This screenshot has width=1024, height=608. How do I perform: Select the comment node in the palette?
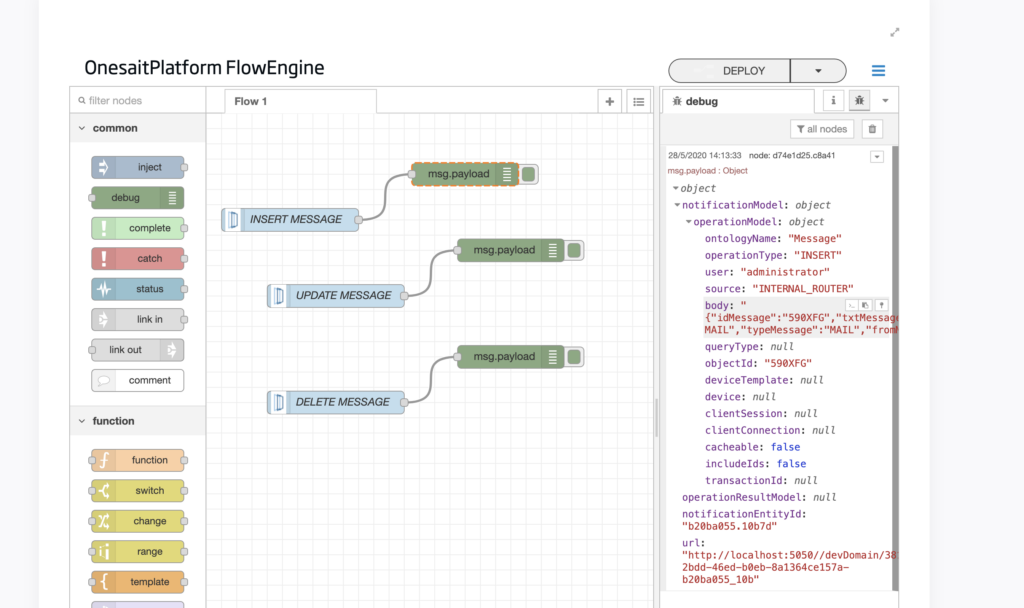pyautogui.click(x=138, y=380)
